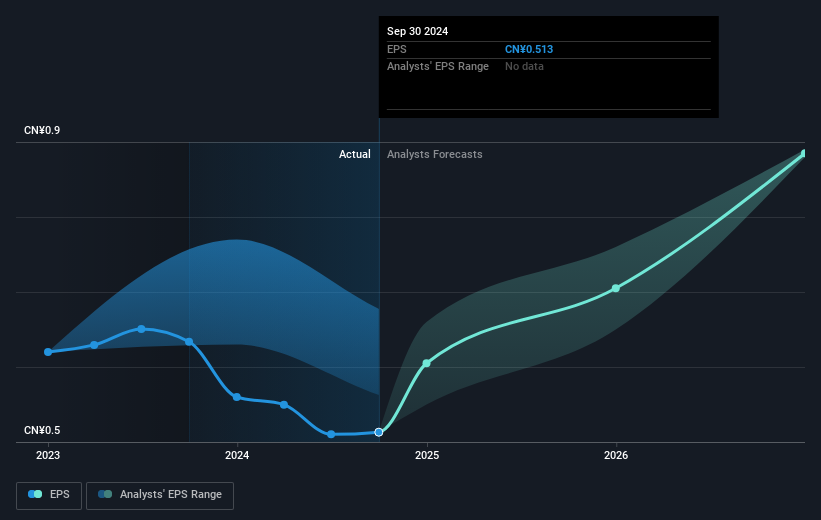Screen dimensions: 821x520
Task: Select the Sep 30 2024 EPS data point
Action: click(x=379, y=432)
